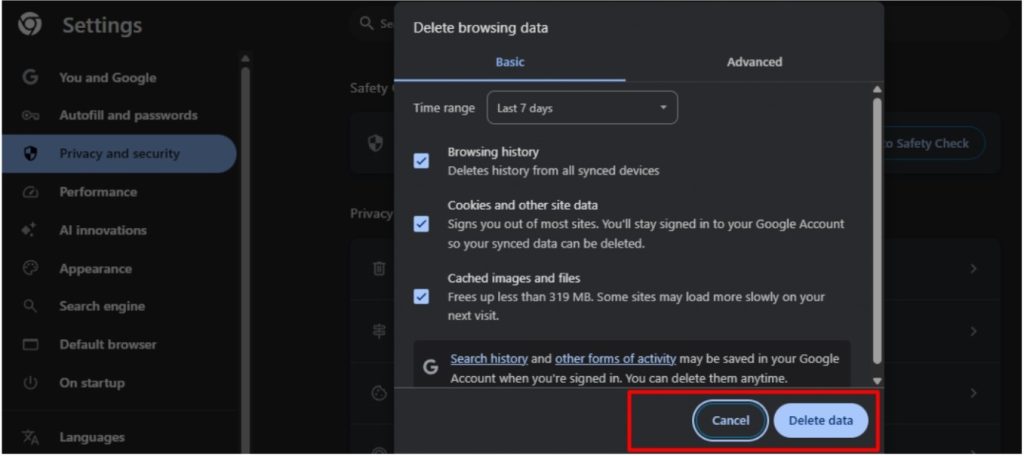
Task: Open Default browser settings
Action: coord(120,344)
